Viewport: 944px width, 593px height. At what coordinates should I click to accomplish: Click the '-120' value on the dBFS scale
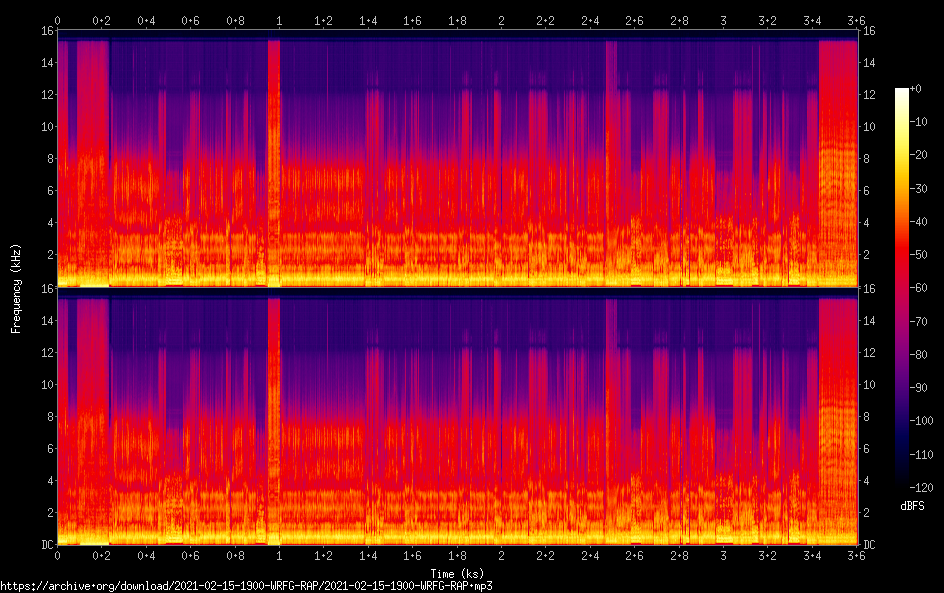tap(921, 488)
